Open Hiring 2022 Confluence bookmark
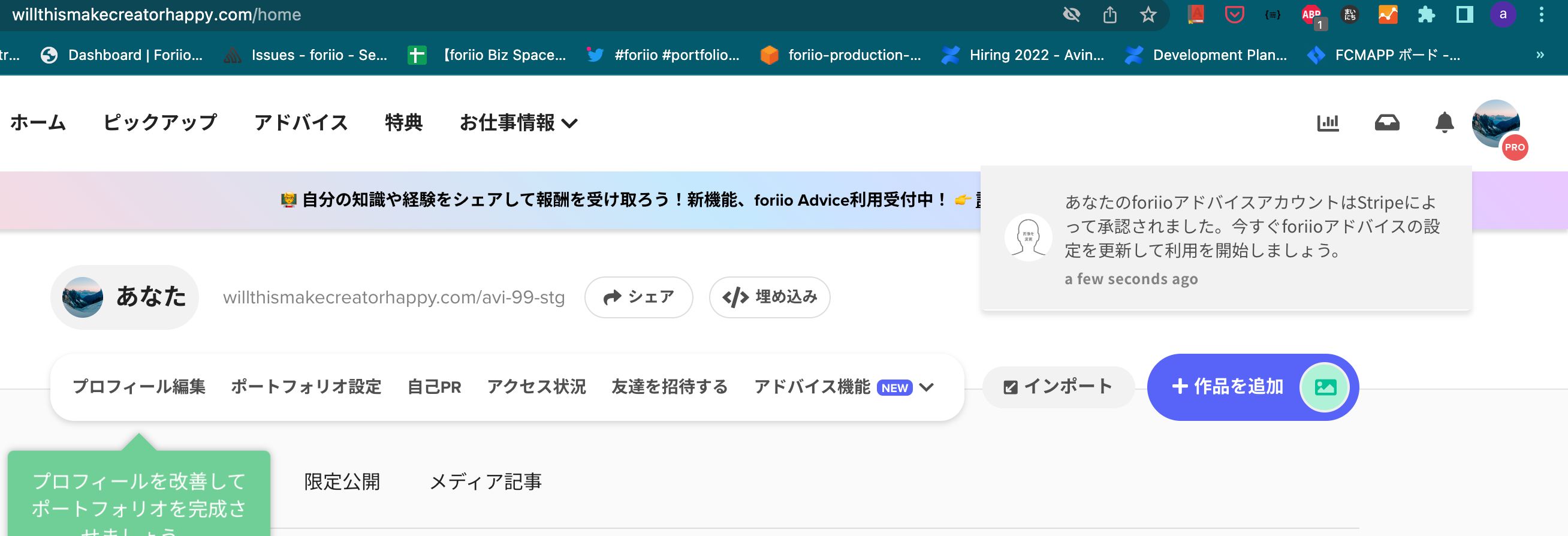The width and height of the screenshot is (1568, 536). [1023, 55]
